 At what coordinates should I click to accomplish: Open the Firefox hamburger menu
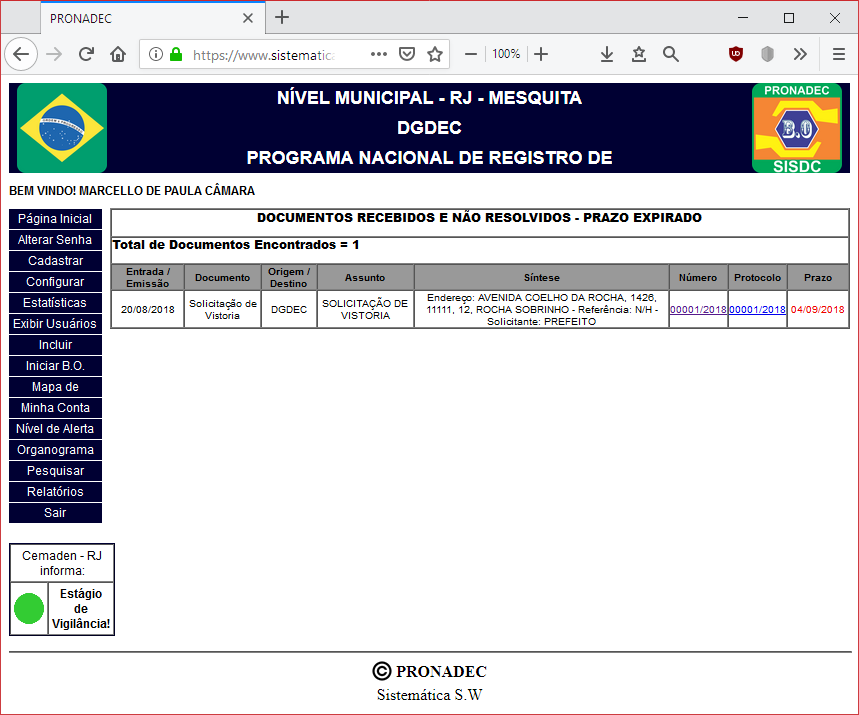(x=838, y=54)
